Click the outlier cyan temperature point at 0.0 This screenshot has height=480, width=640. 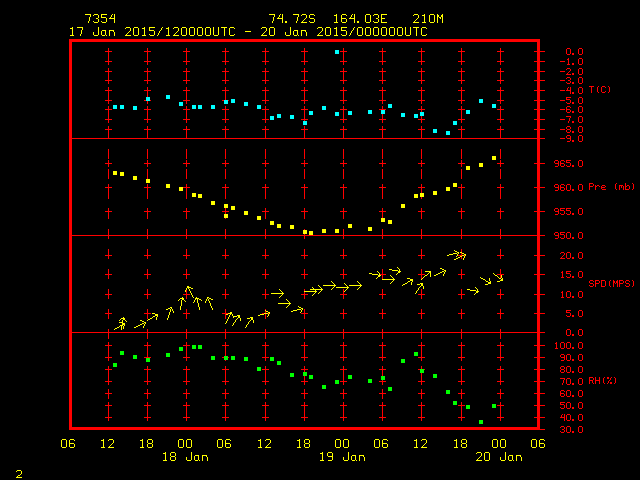click(337, 52)
